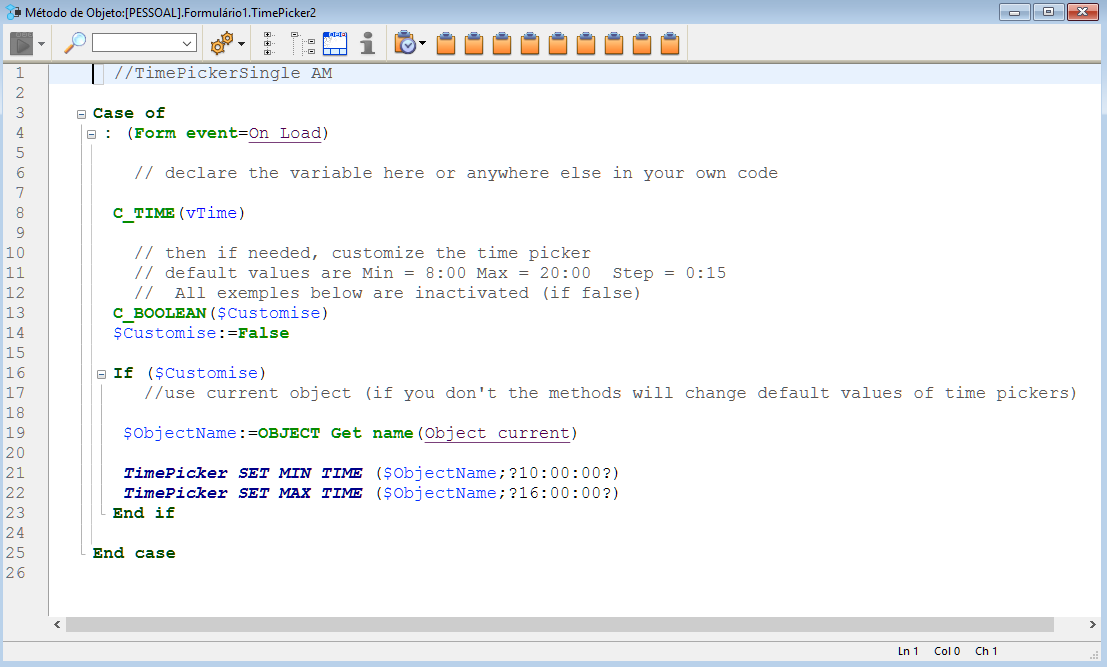Viewport: 1107px width, 667px height.
Task: Open the search combo box dropdown arrow
Action: (x=187, y=43)
